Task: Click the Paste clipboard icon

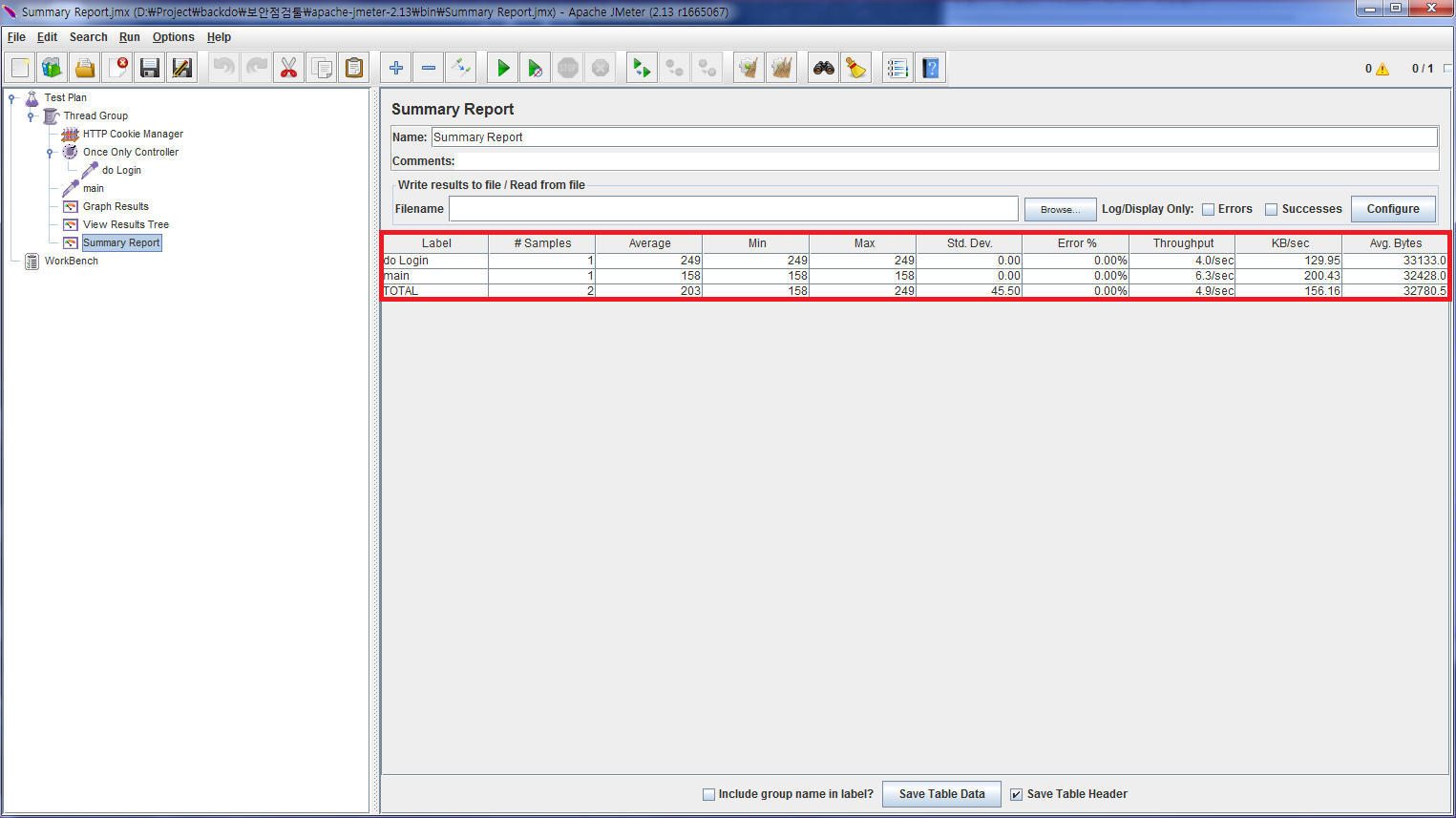Action: (354, 68)
